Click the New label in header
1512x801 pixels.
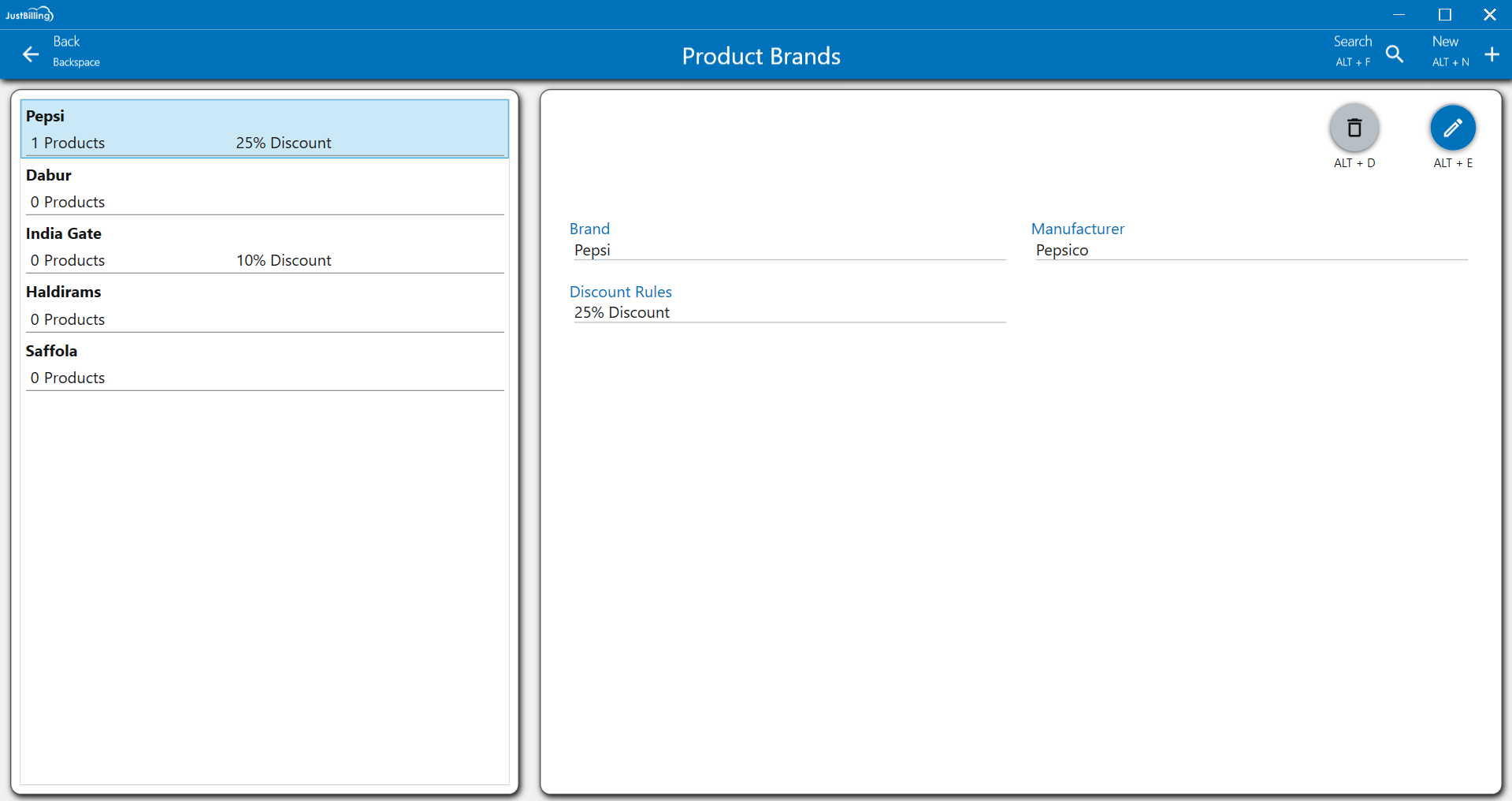[x=1445, y=42]
